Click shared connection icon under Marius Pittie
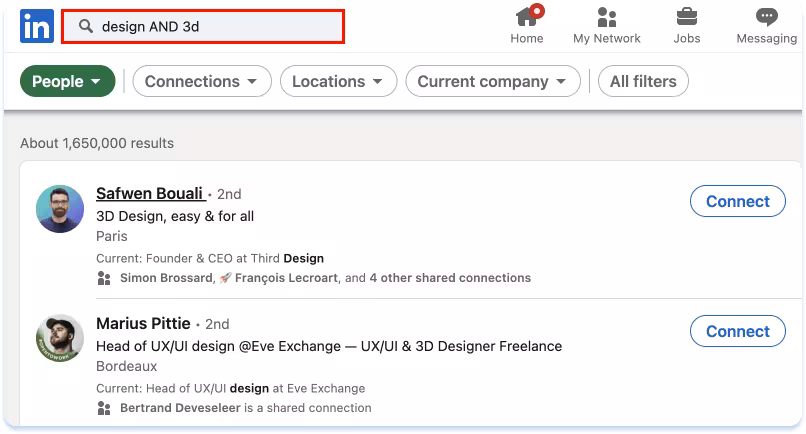This screenshot has width=806, height=434. (104, 408)
